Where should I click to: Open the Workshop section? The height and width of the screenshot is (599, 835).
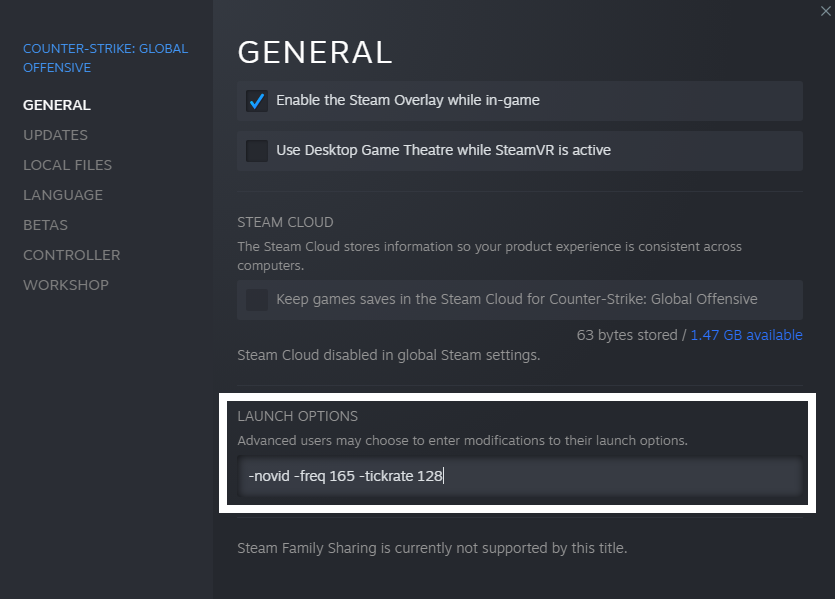tap(66, 285)
